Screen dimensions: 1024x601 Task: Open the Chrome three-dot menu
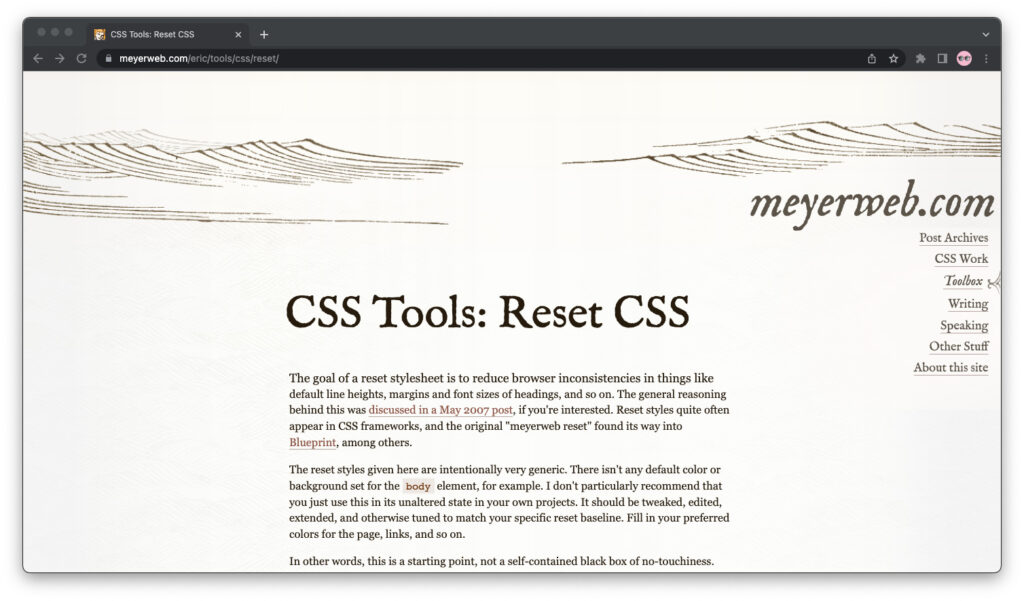986,58
